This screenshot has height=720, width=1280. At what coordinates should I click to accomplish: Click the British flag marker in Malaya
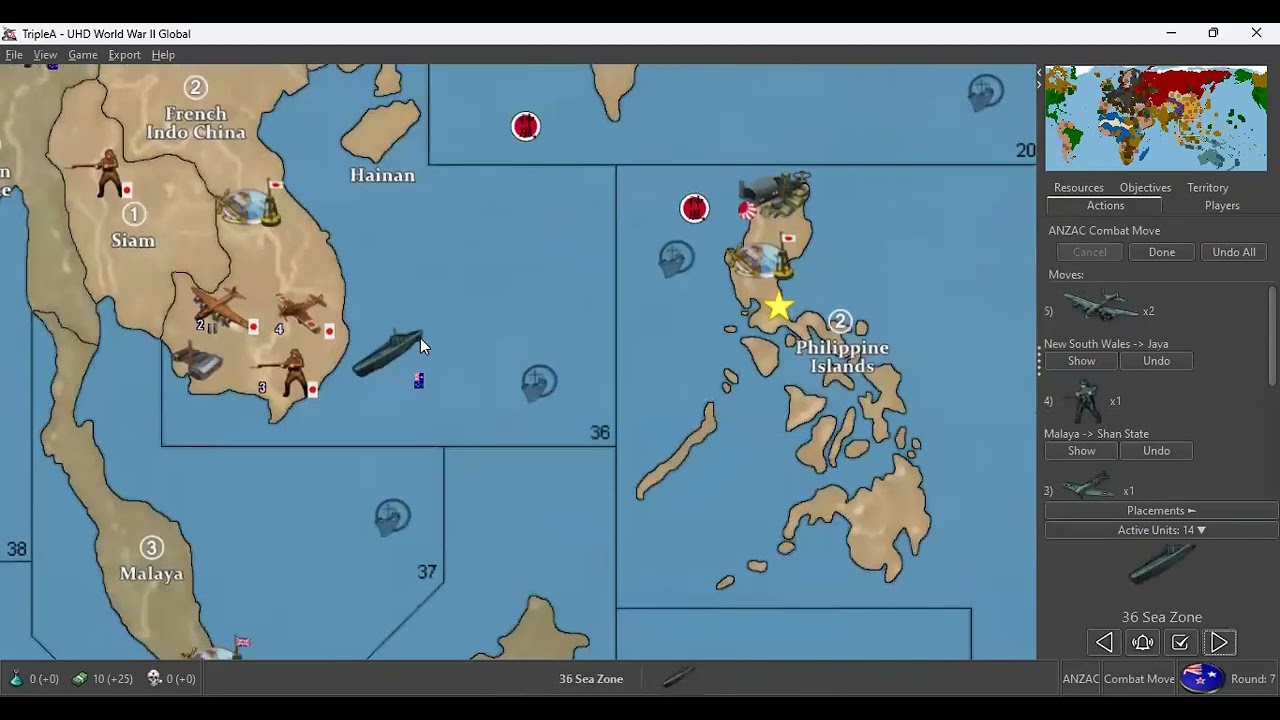[x=242, y=642]
